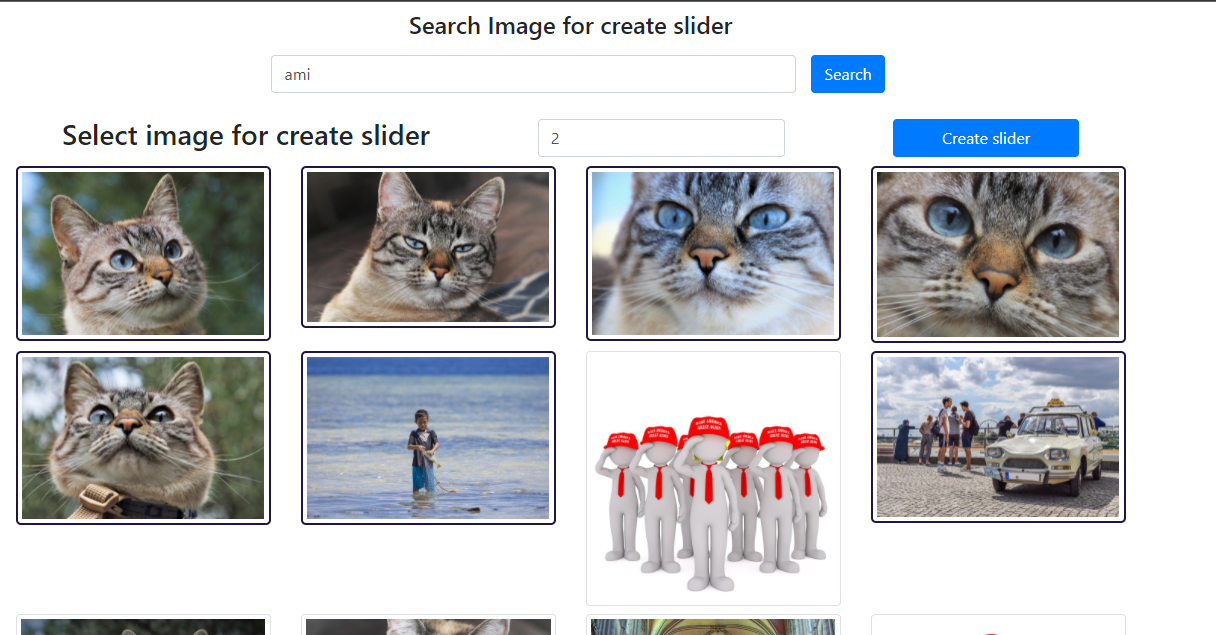Select the boy standing in the sea image
This screenshot has height=635, width=1216.
[x=428, y=438]
